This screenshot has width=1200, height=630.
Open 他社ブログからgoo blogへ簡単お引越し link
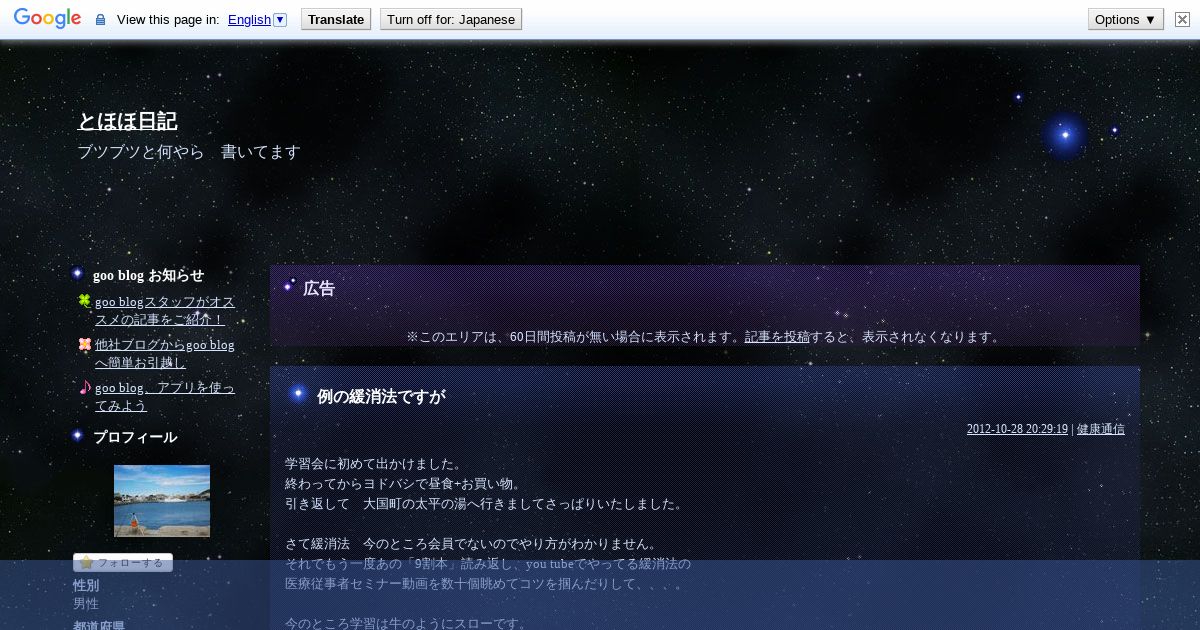[x=165, y=354]
